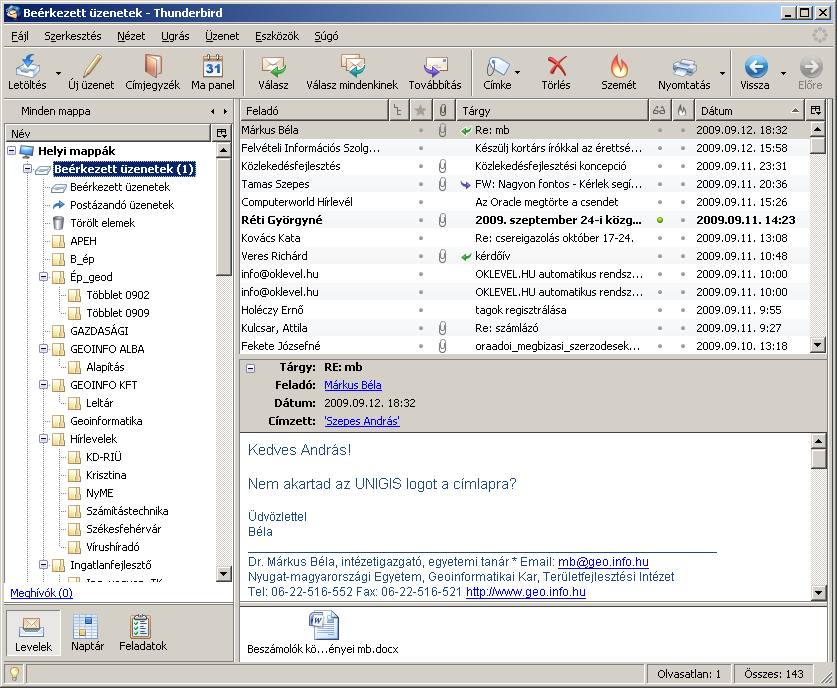
Task: Sort messages by the Dátum column header
Action: [x=749, y=110]
